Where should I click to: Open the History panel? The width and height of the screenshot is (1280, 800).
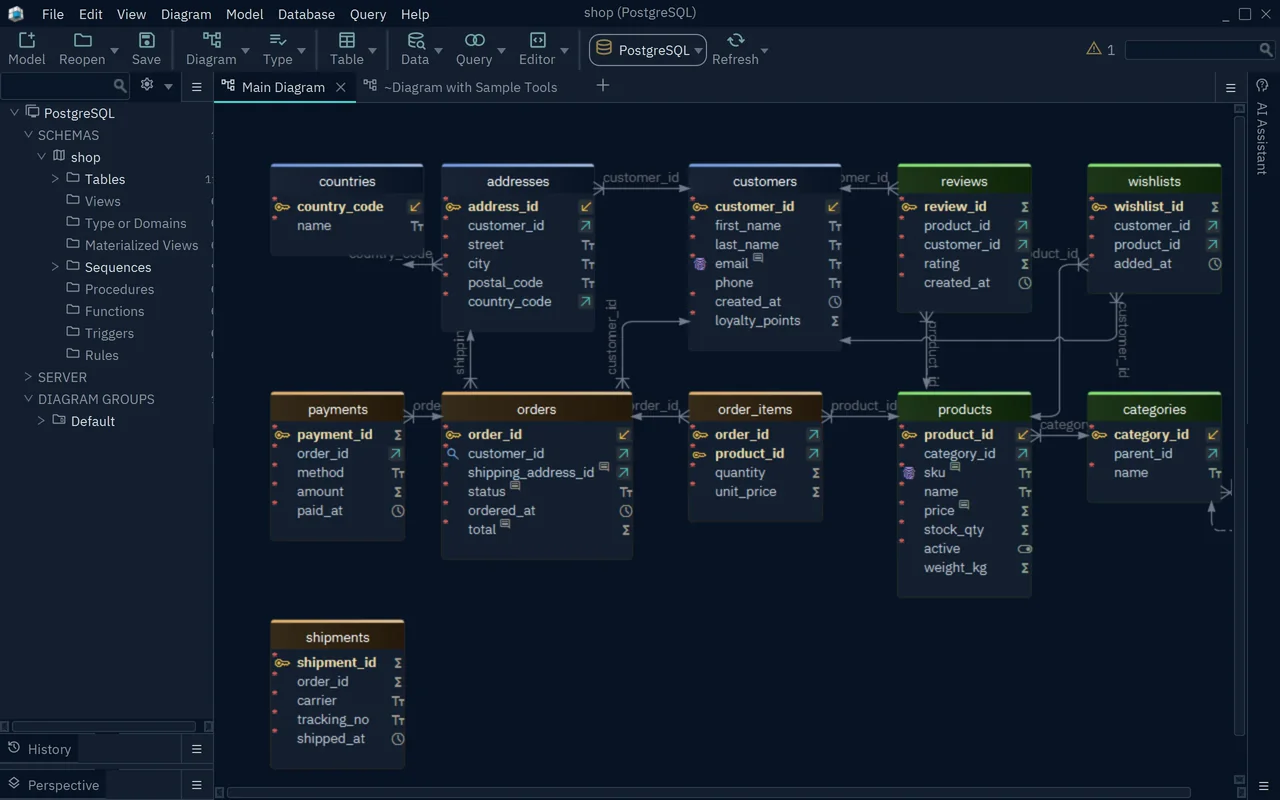(40, 749)
